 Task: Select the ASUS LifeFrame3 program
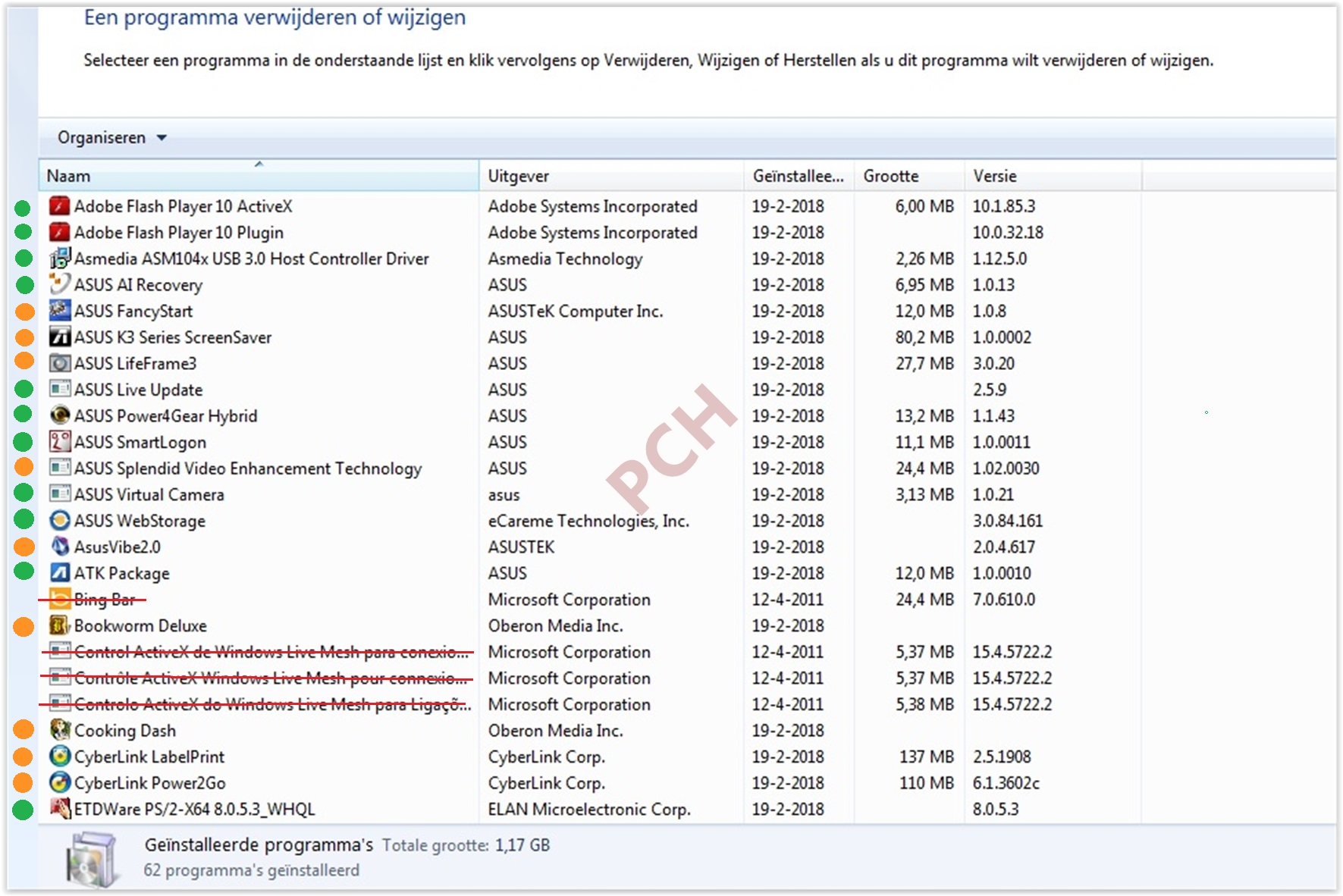(x=135, y=363)
